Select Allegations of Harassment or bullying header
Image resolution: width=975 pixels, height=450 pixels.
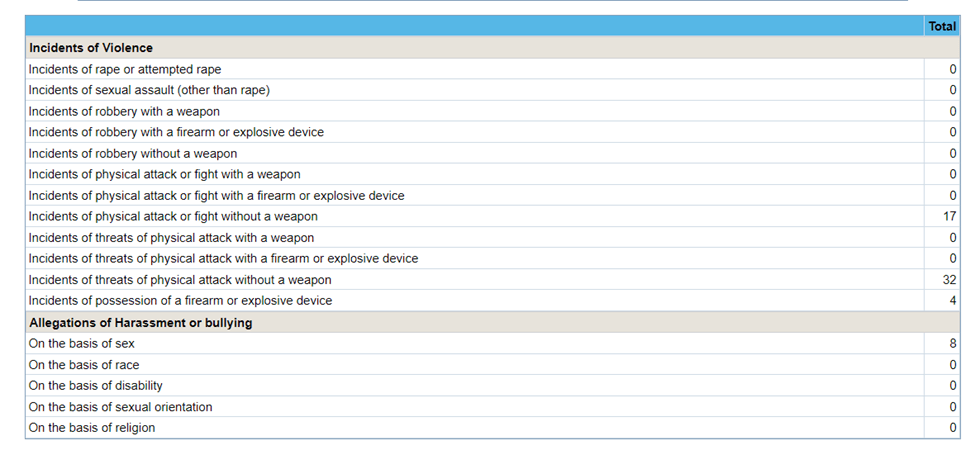point(141,323)
